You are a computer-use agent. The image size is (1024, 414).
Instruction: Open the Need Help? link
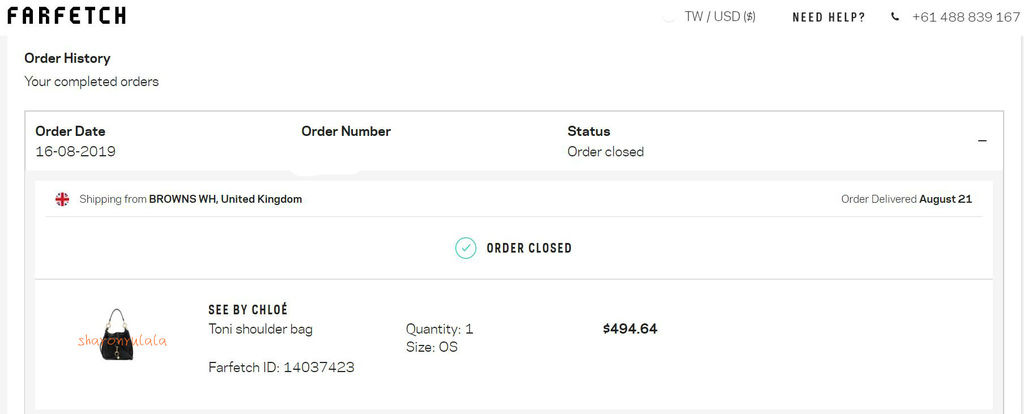[x=829, y=18]
